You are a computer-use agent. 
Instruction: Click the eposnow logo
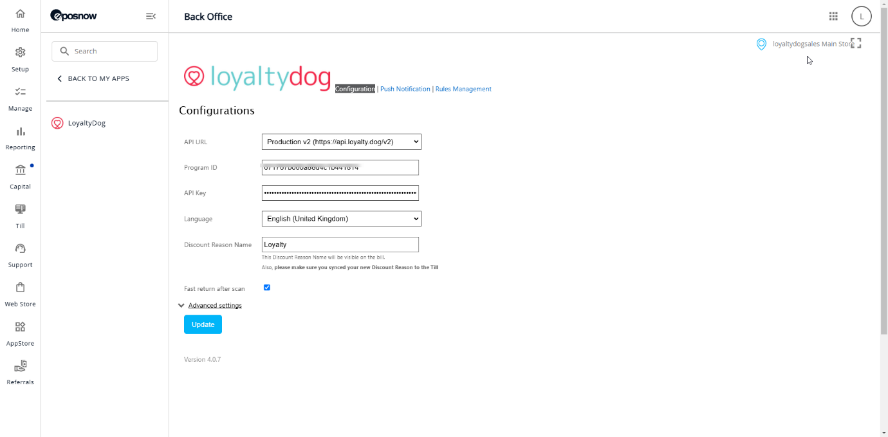tap(74, 16)
